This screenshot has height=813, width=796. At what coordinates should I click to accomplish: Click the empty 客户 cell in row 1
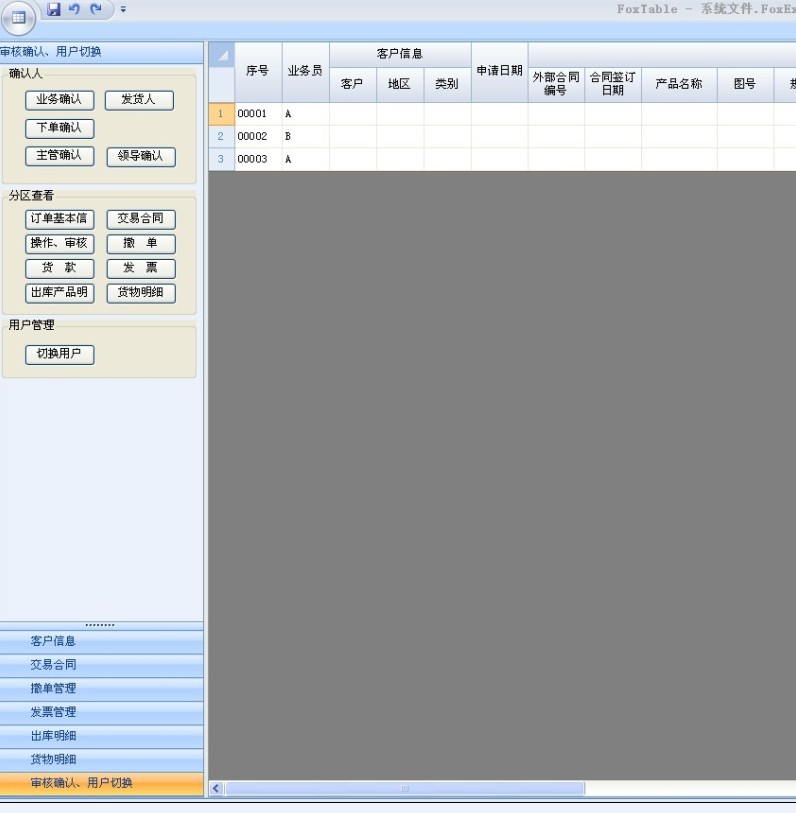coord(353,114)
